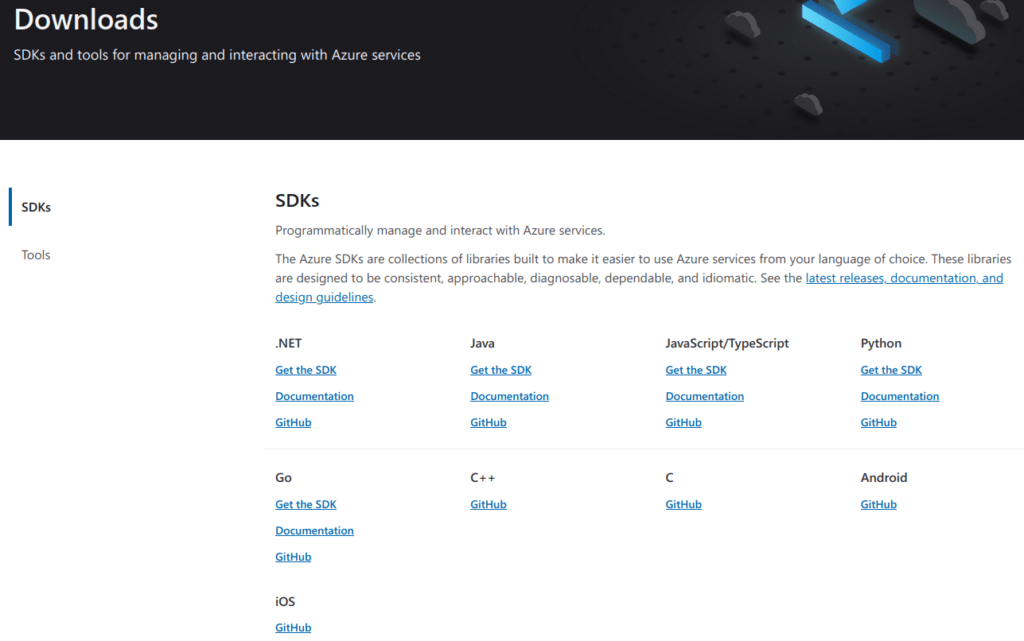The image size is (1024, 641).
Task: Click the 'SDKs and tools for managing' subtitle
Action: coord(217,55)
